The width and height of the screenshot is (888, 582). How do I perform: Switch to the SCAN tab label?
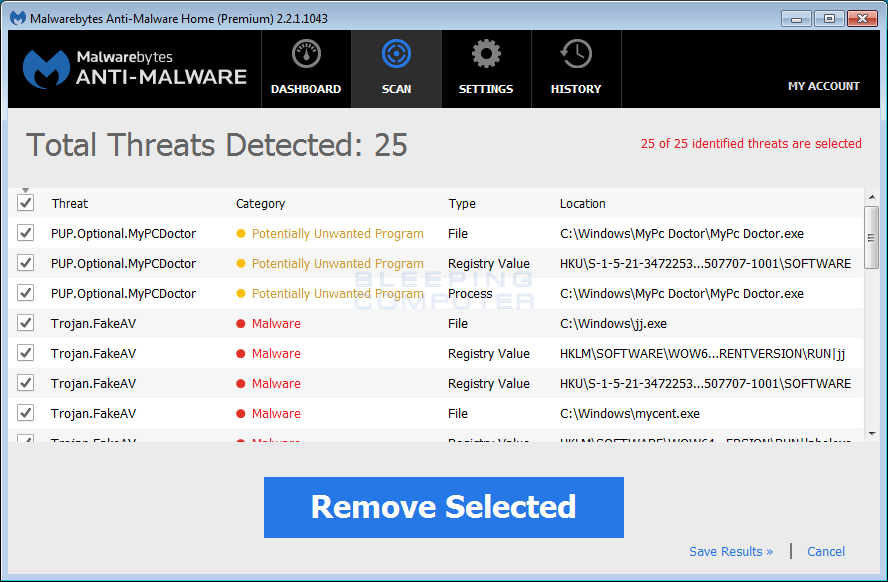point(396,89)
